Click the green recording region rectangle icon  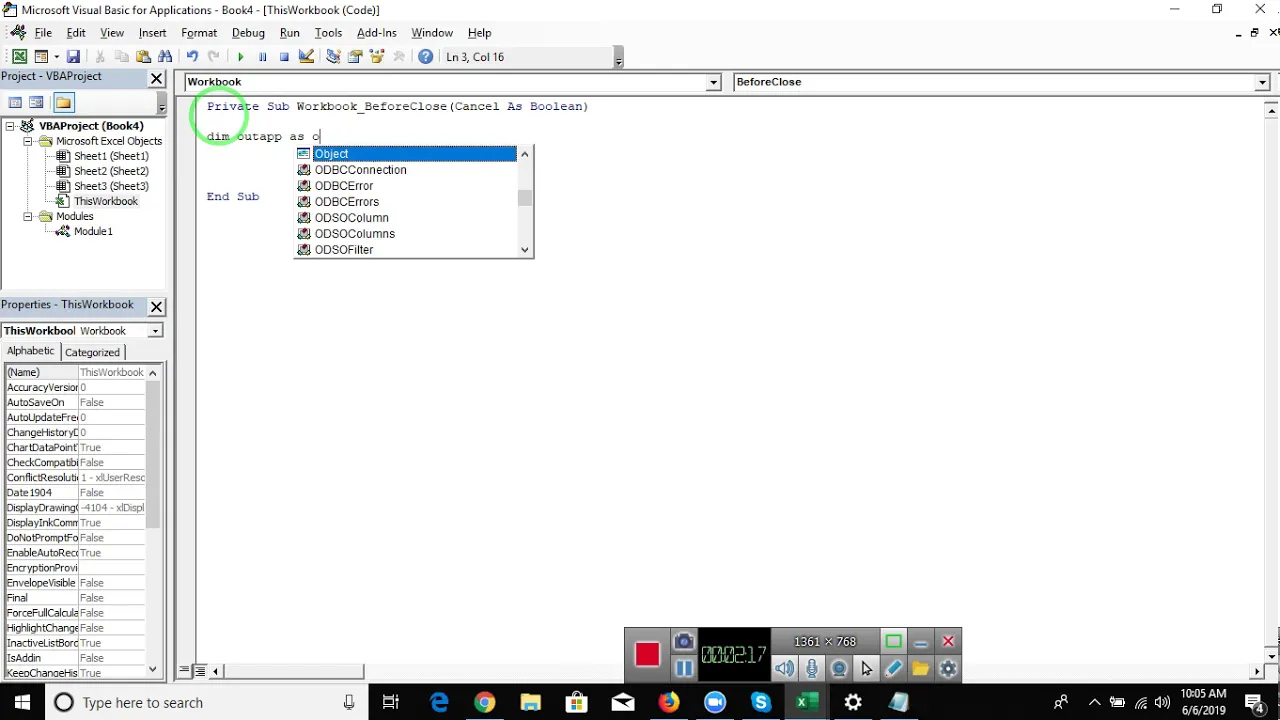click(893, 642)
